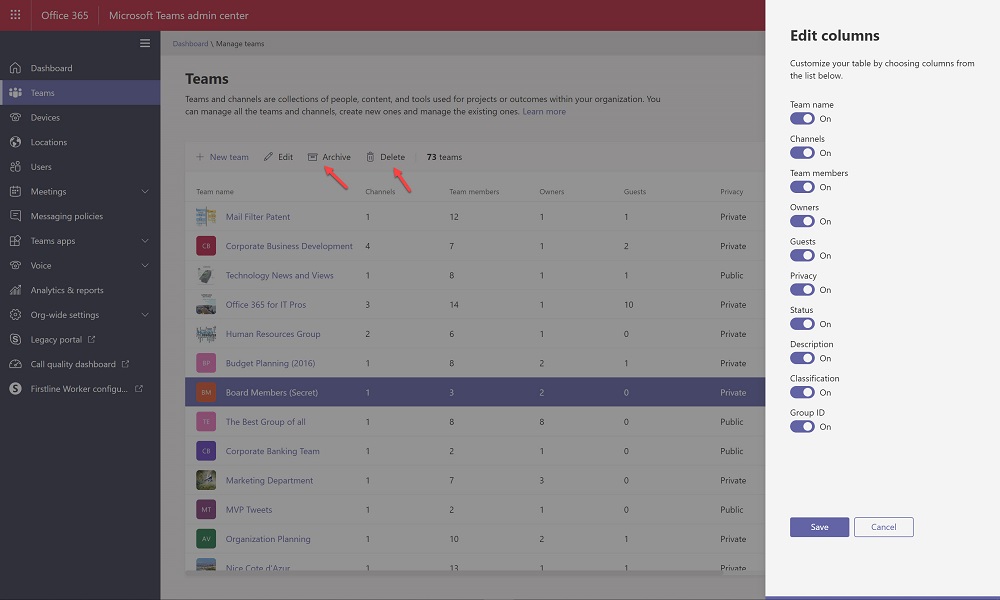Turn off the Team members column toggle
1000x600 pixels.
click(x=802, y=187)
